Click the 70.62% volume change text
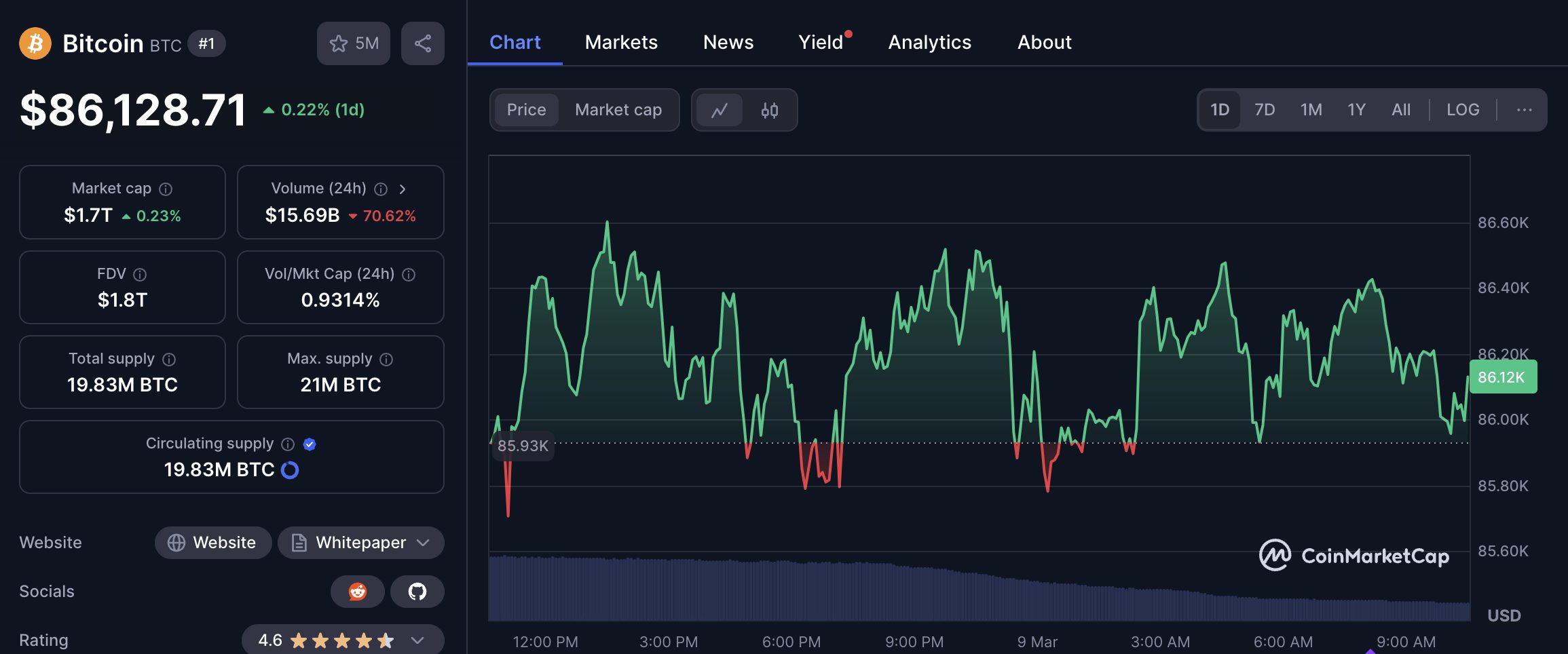 (x=389, y=216)
